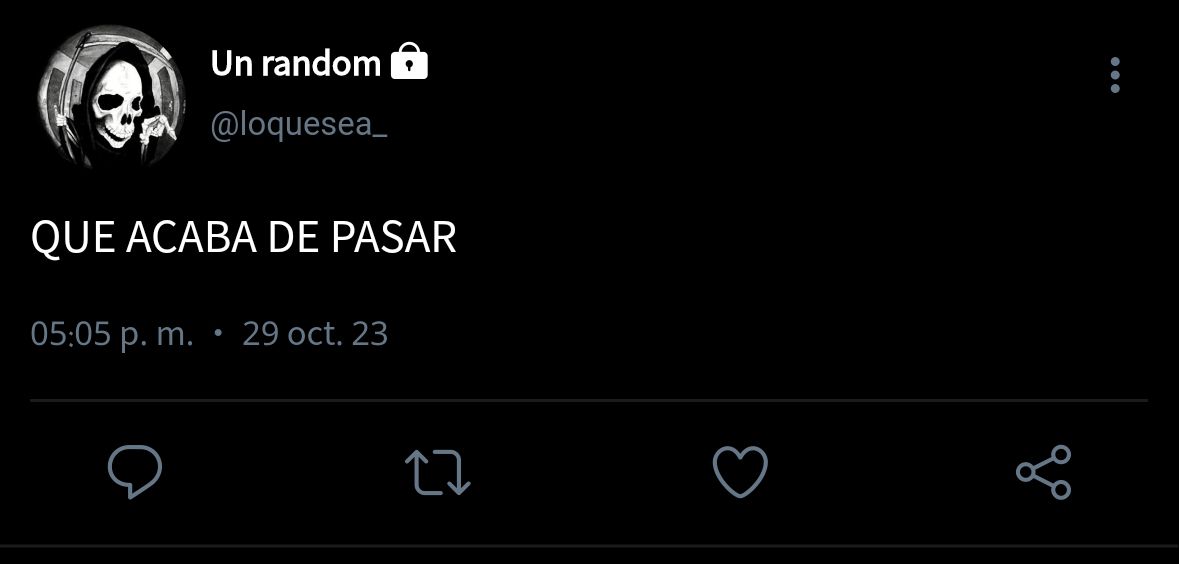The width and height of the screenshot is (1179, 564).
Task: Toggle the retweet arrows on this post
Action: pos(438,472)
